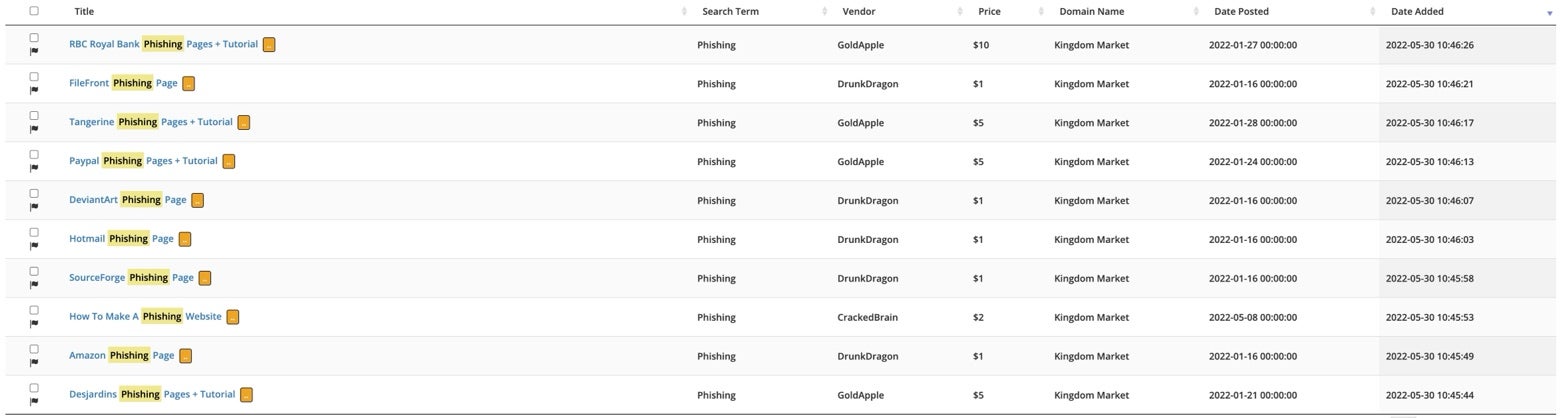Flag the Paypal Phishing Pages row
Viewport: 1561px width, 418px height.
tap(34, 168)
